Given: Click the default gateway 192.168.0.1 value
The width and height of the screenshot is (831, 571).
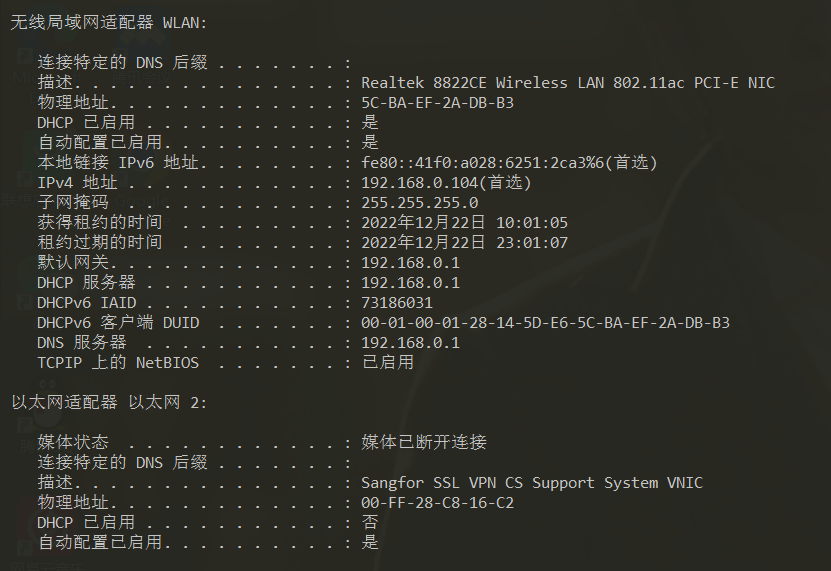Looking at the screenshot, I should click(410, 262).
